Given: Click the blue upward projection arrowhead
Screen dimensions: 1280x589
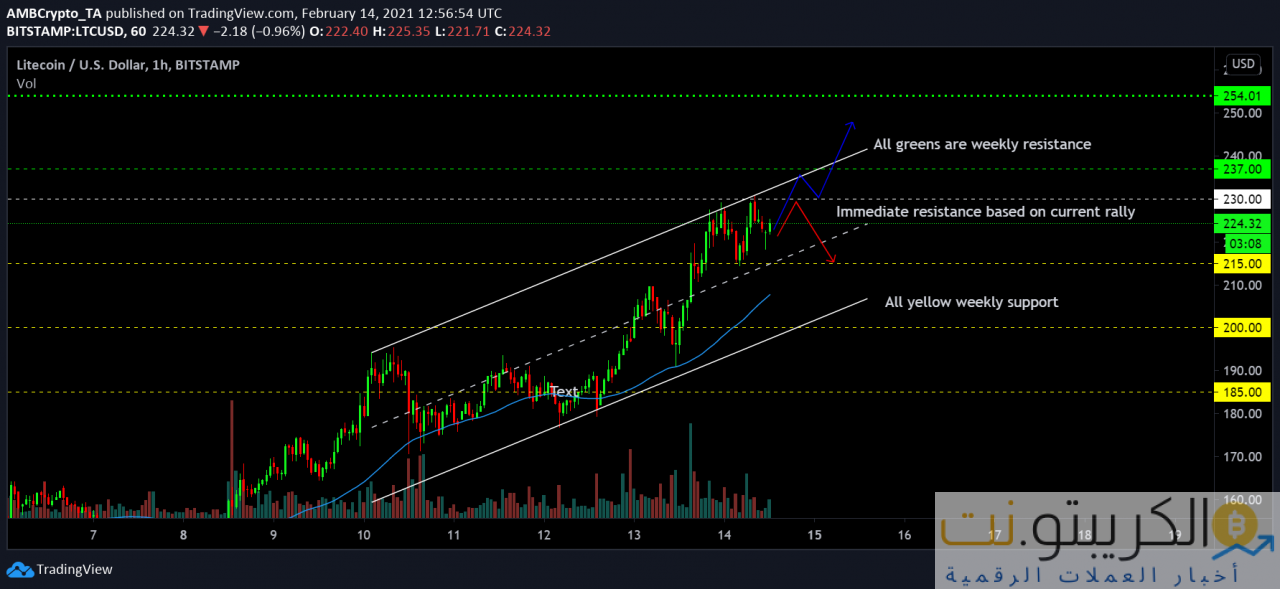Looking at the screenshot, I should (x=850, y=124).
